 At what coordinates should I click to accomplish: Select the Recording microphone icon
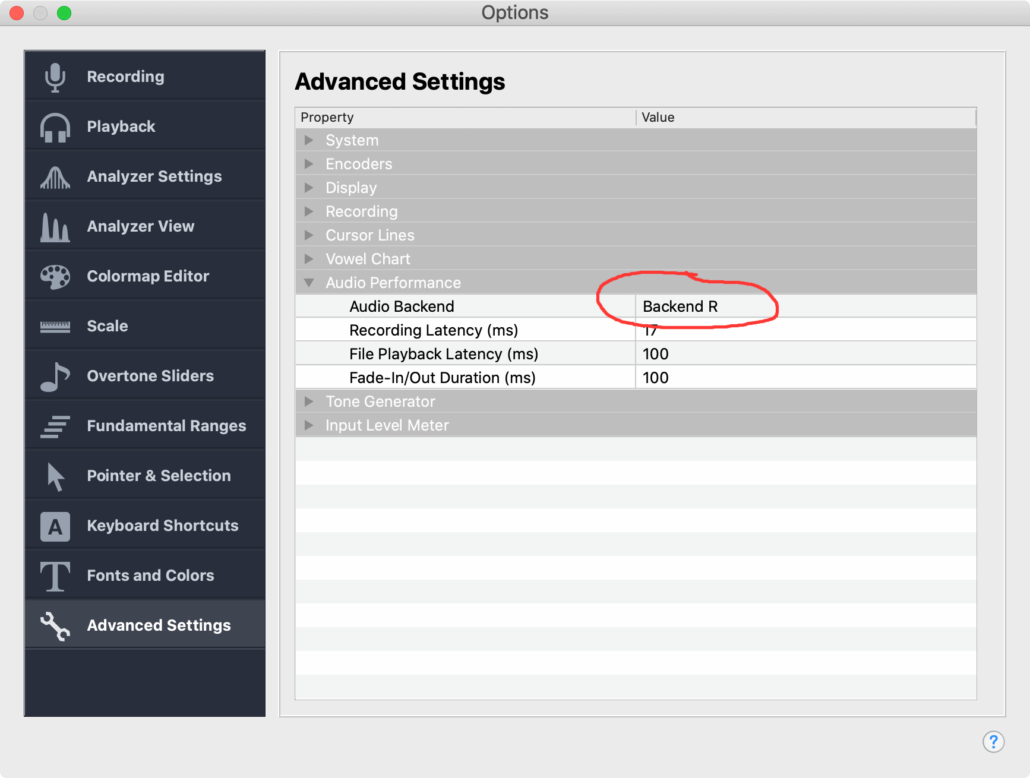54,76
